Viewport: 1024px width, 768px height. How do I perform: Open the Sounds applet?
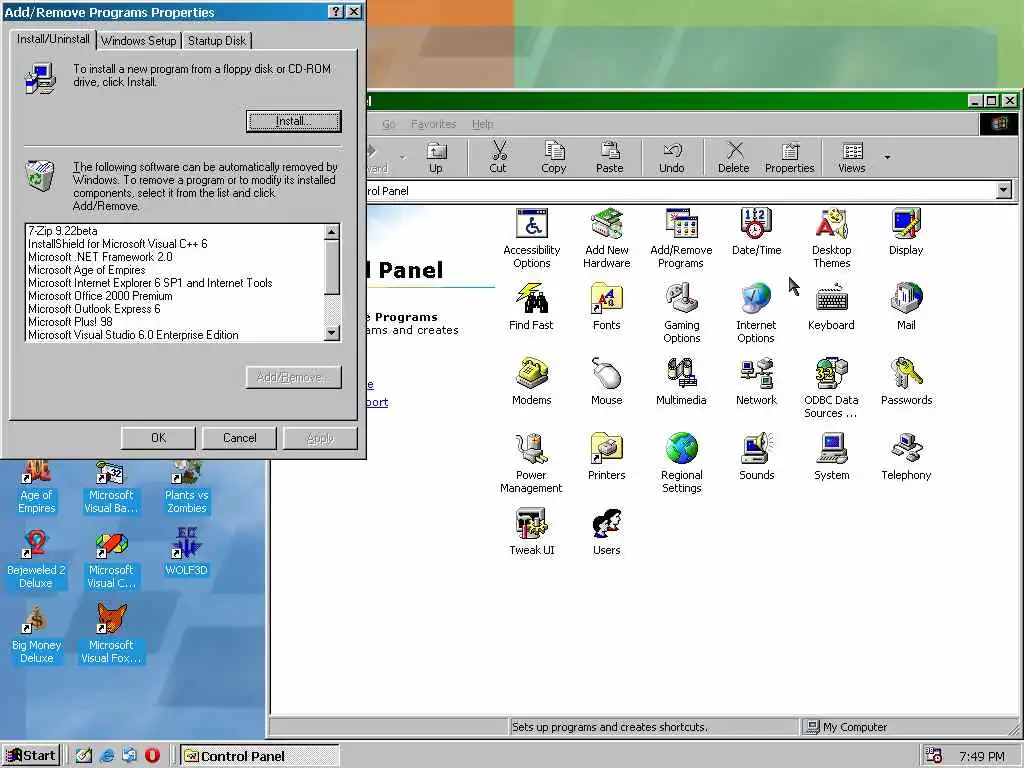tap(756, 457)
